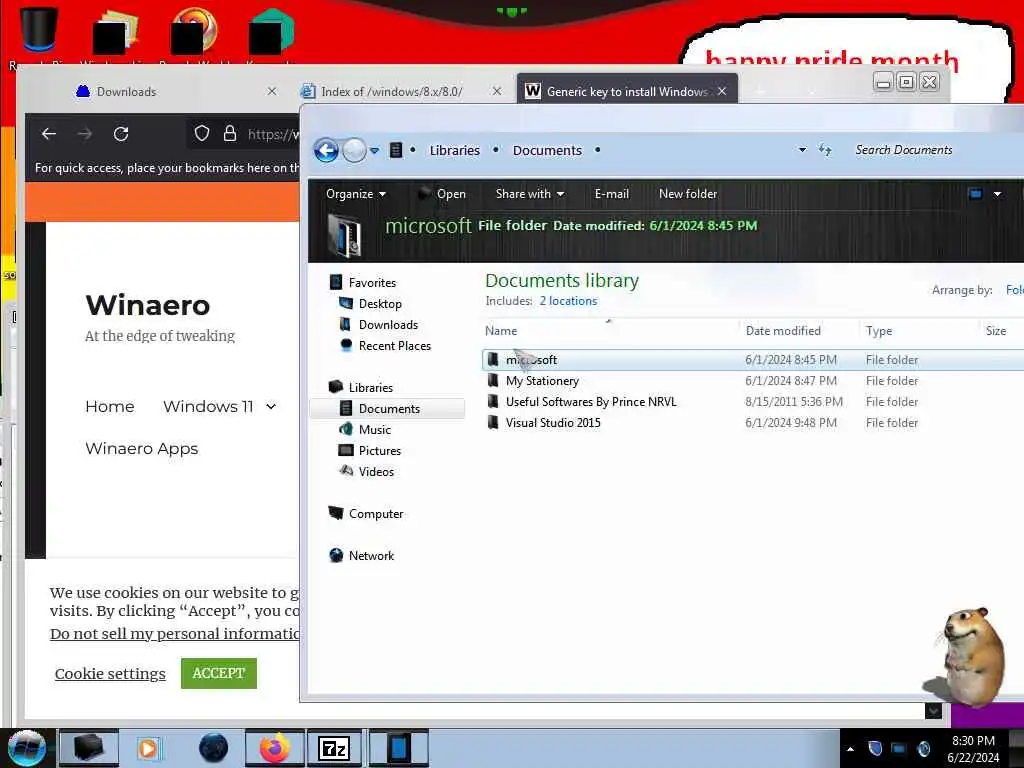Select Useful Softwares By Prince NRVL folder

point(591,402)
